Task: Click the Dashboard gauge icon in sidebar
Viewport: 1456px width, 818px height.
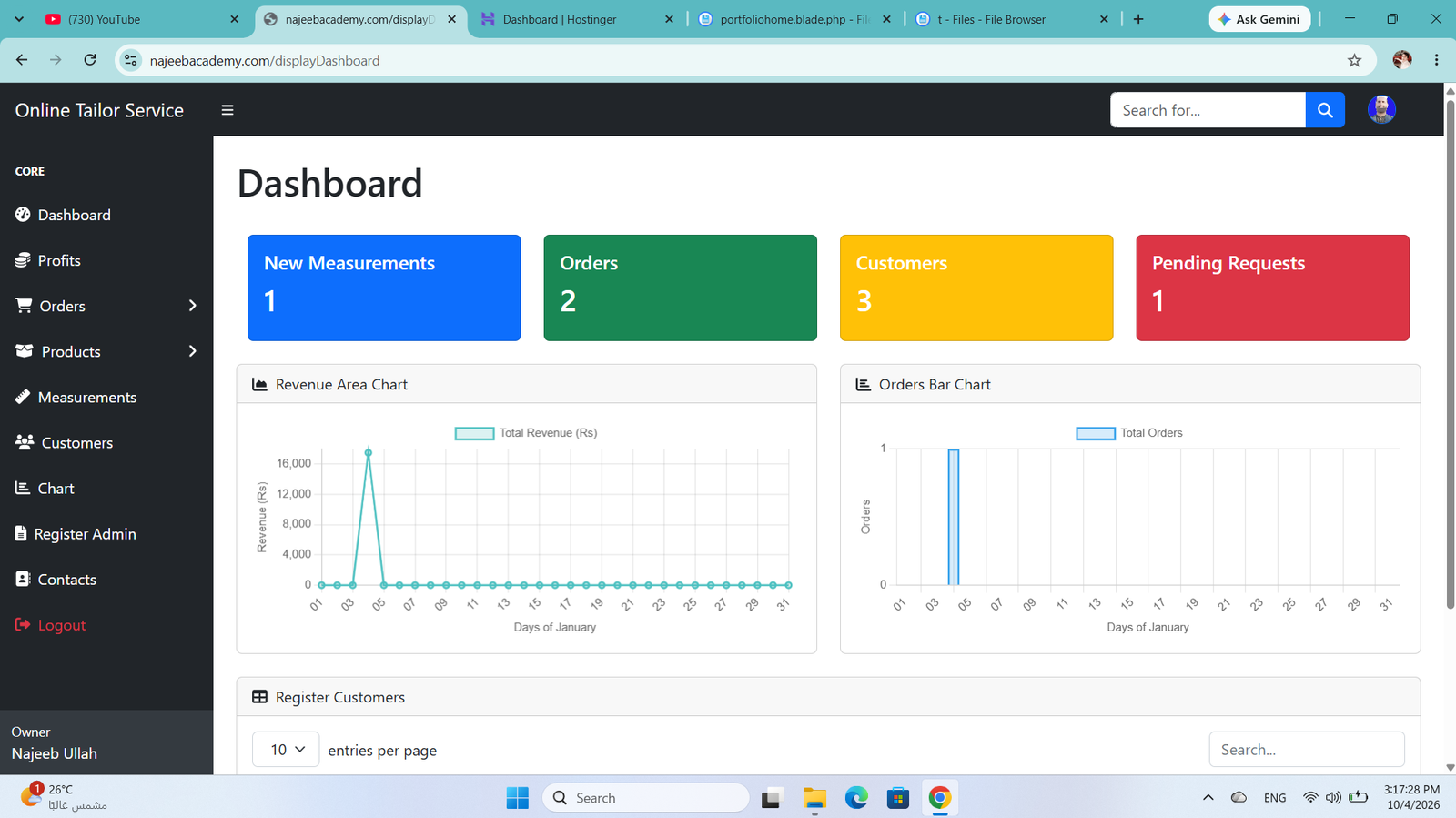Action: click(x=23, y=214)
